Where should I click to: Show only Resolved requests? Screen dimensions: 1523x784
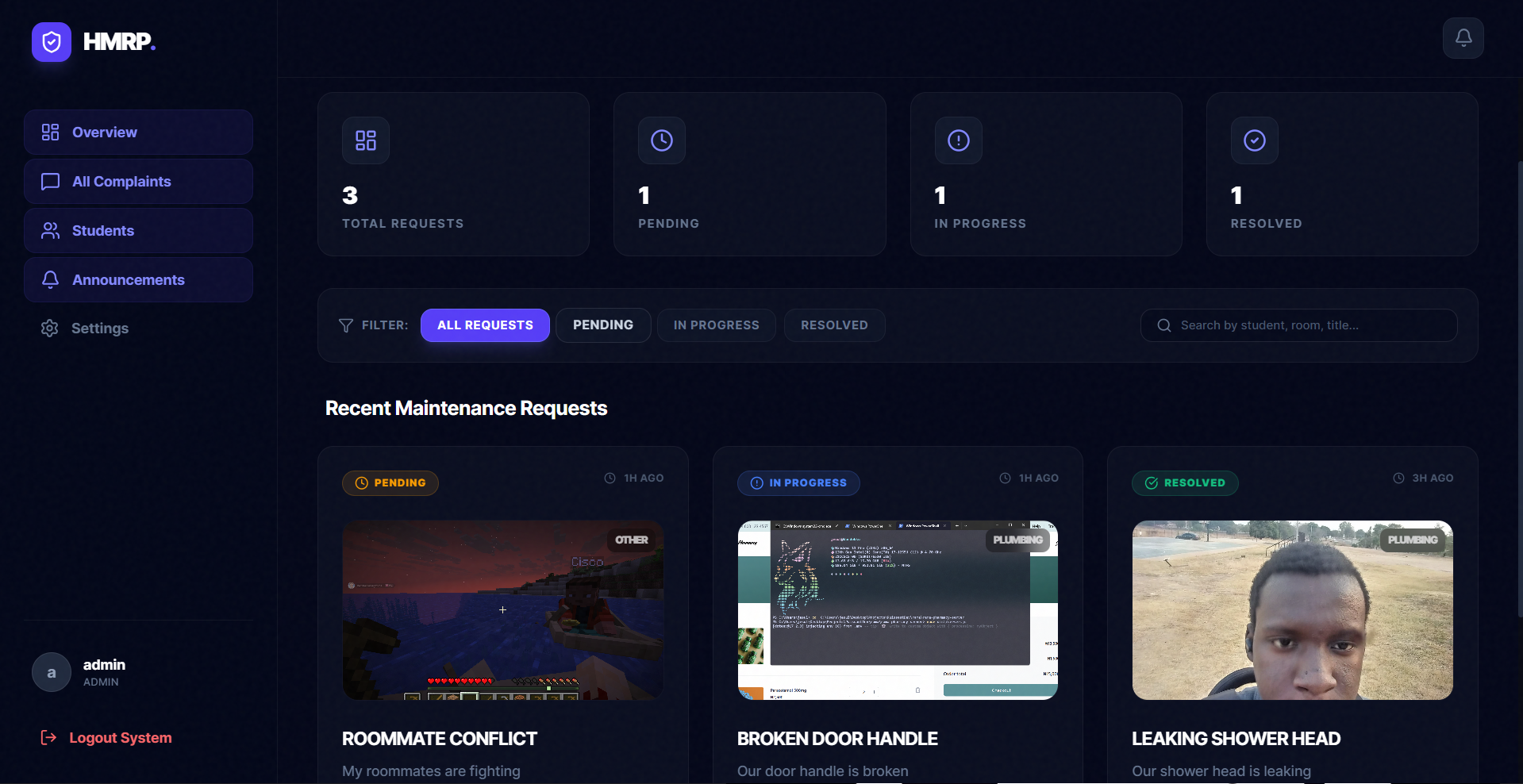(x=834, y=325)
